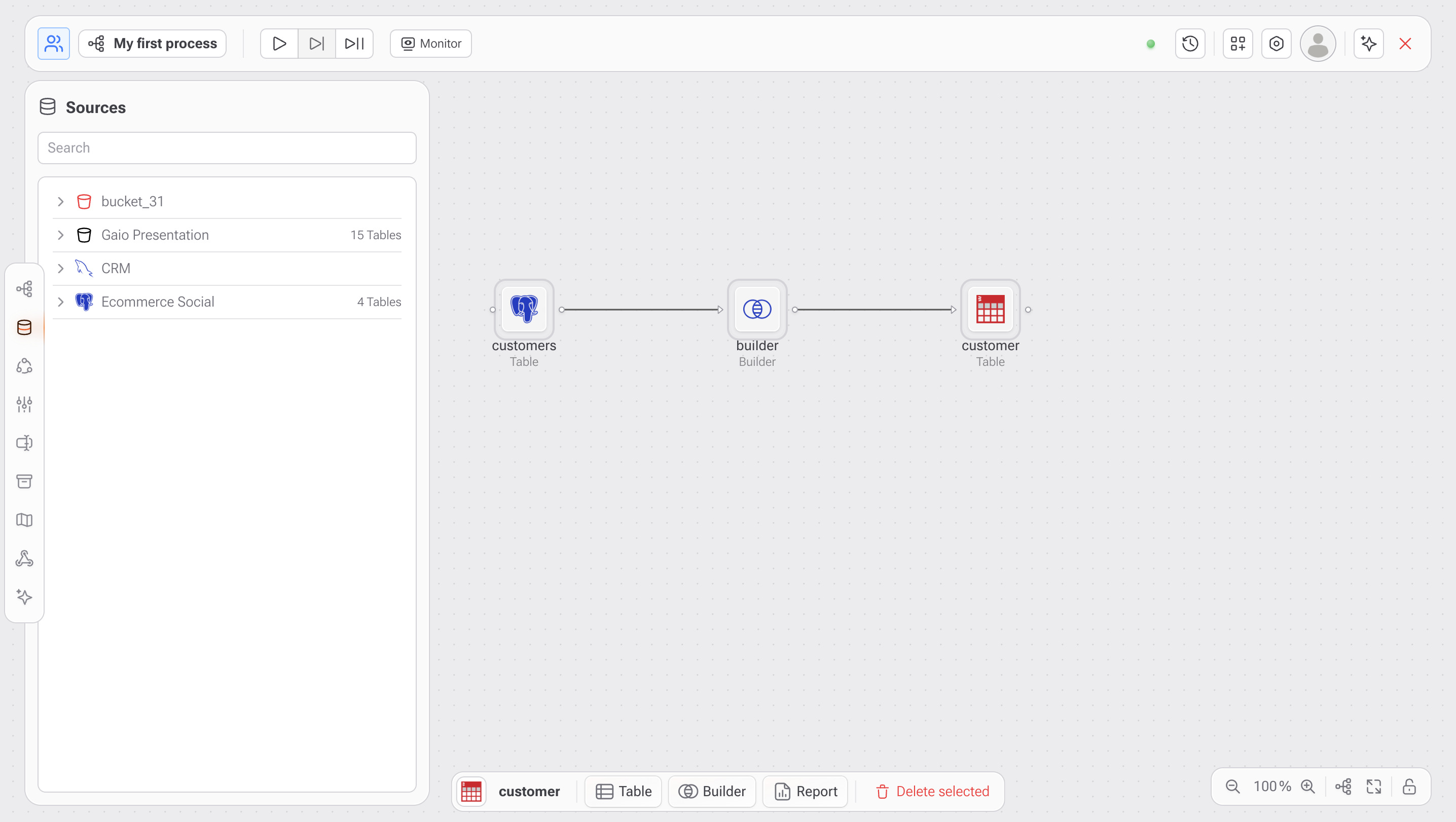Screen dimensions: 1456x822
Task: Toggle the canvas lock icon
Action: (x=1409, y=787)
